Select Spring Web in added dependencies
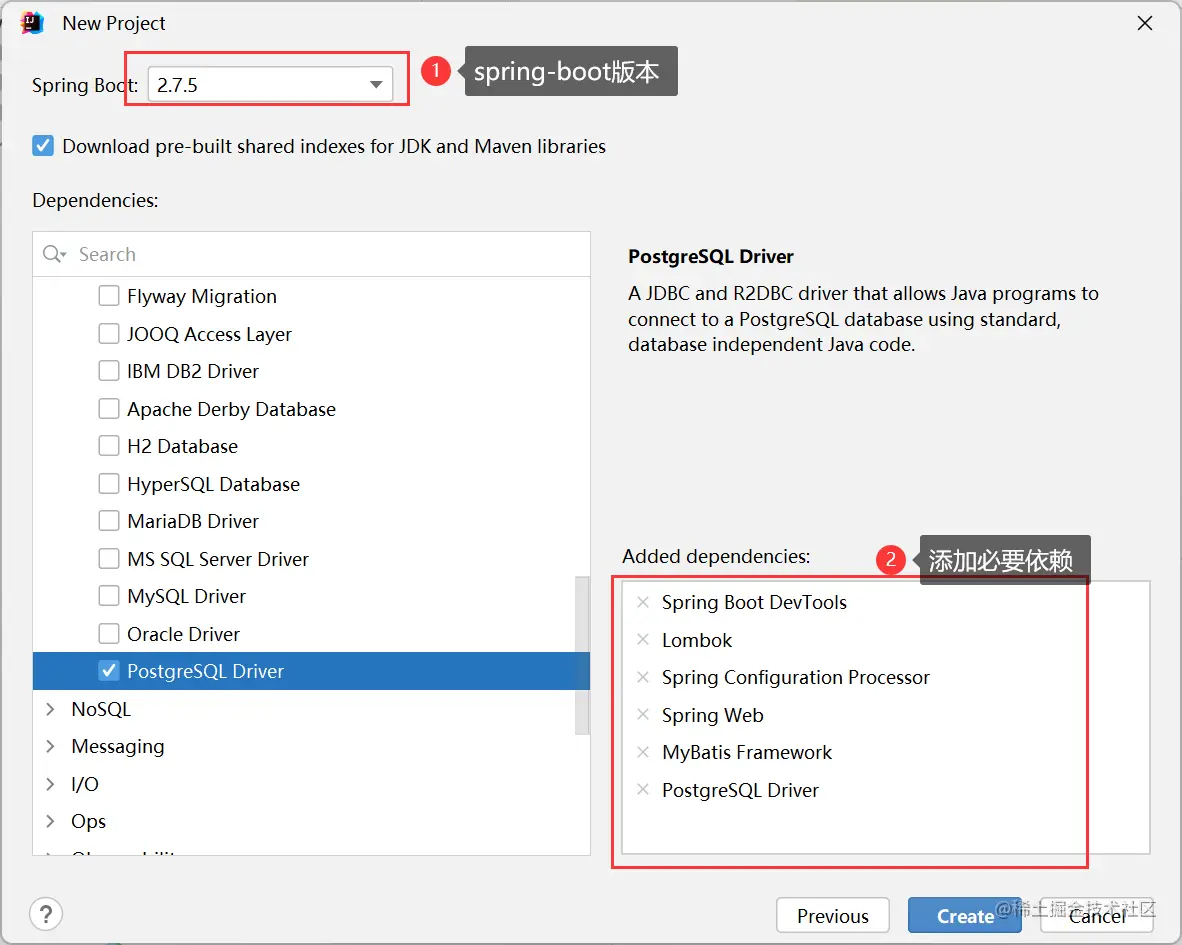1182x945 pixels. (712, 715)
